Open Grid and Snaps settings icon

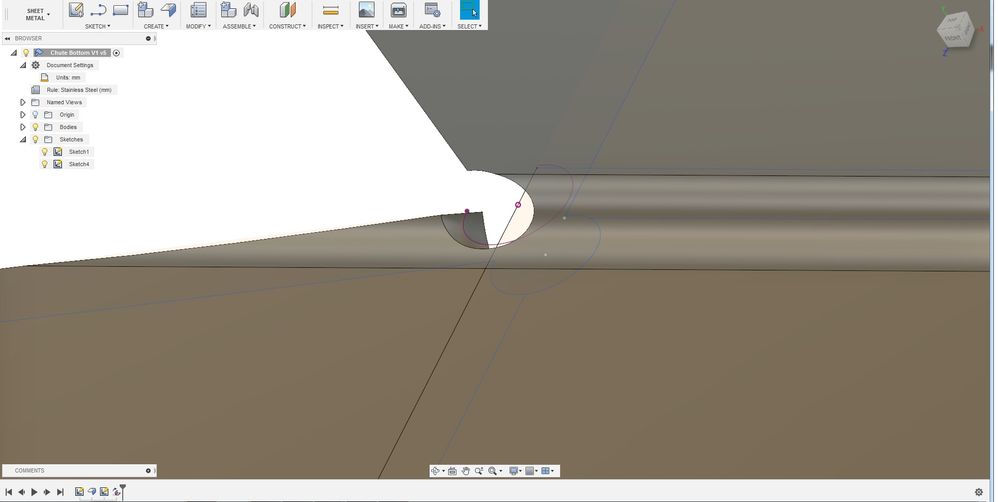click(530, 471)
